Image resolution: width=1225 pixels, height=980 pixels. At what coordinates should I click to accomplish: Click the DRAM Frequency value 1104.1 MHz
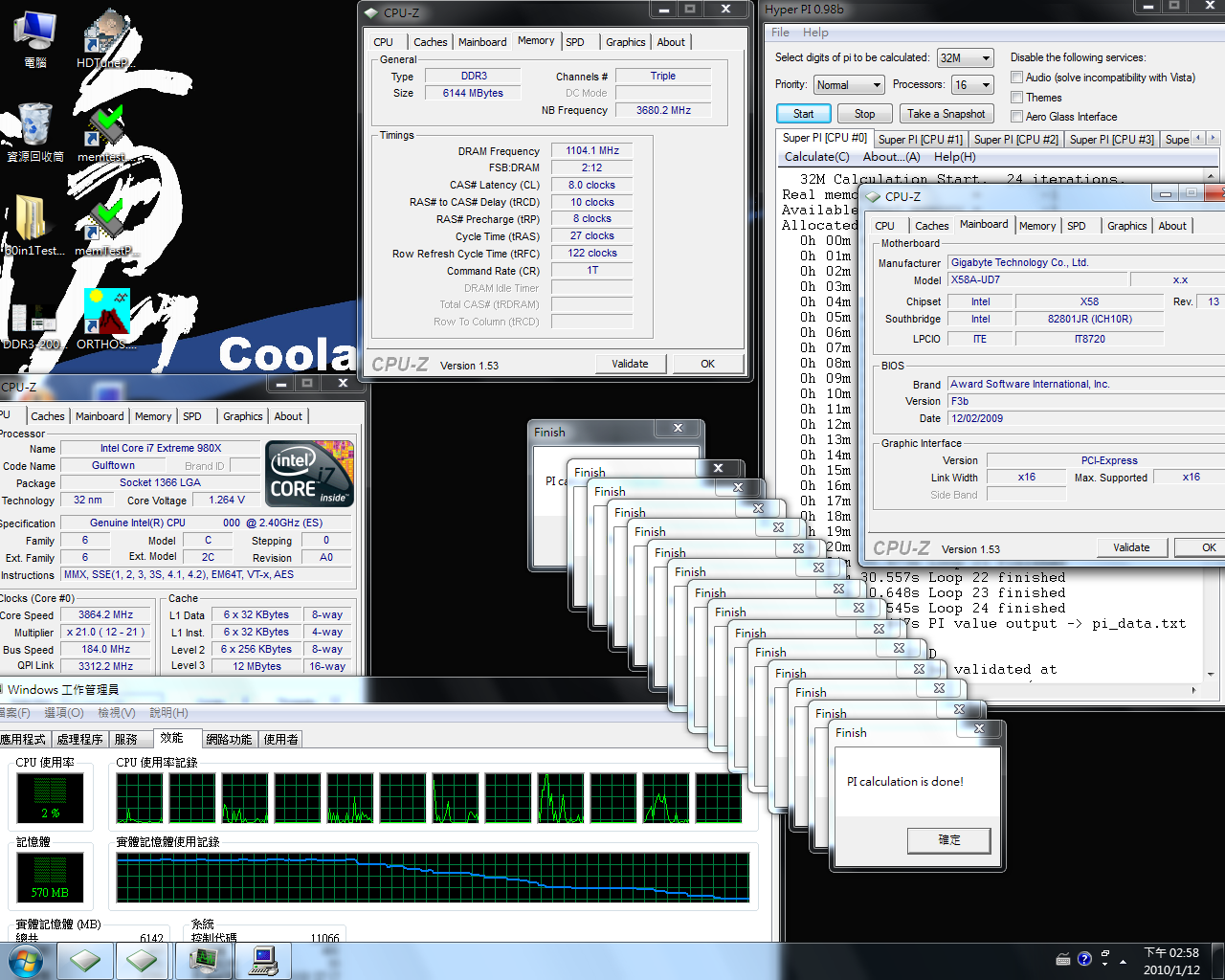(x=592, y=150)
